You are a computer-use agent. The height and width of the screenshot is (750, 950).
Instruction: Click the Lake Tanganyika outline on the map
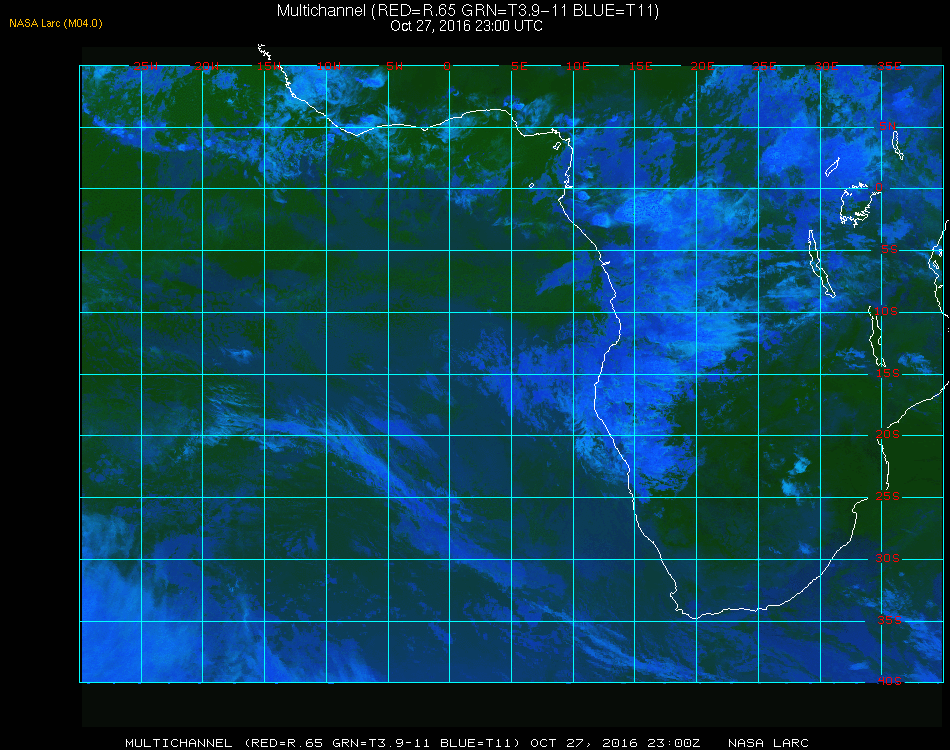pos(821,264)
